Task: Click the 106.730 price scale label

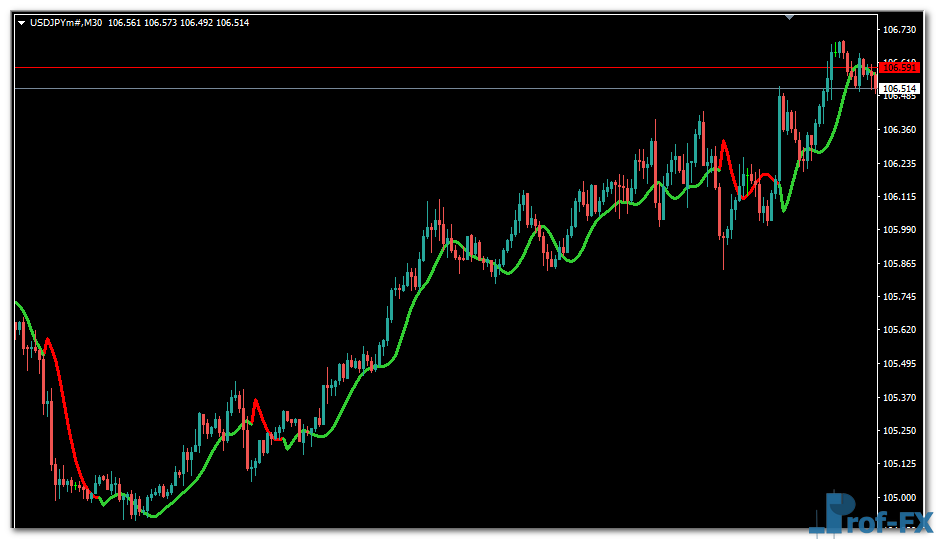Action: tap(900, 30)
